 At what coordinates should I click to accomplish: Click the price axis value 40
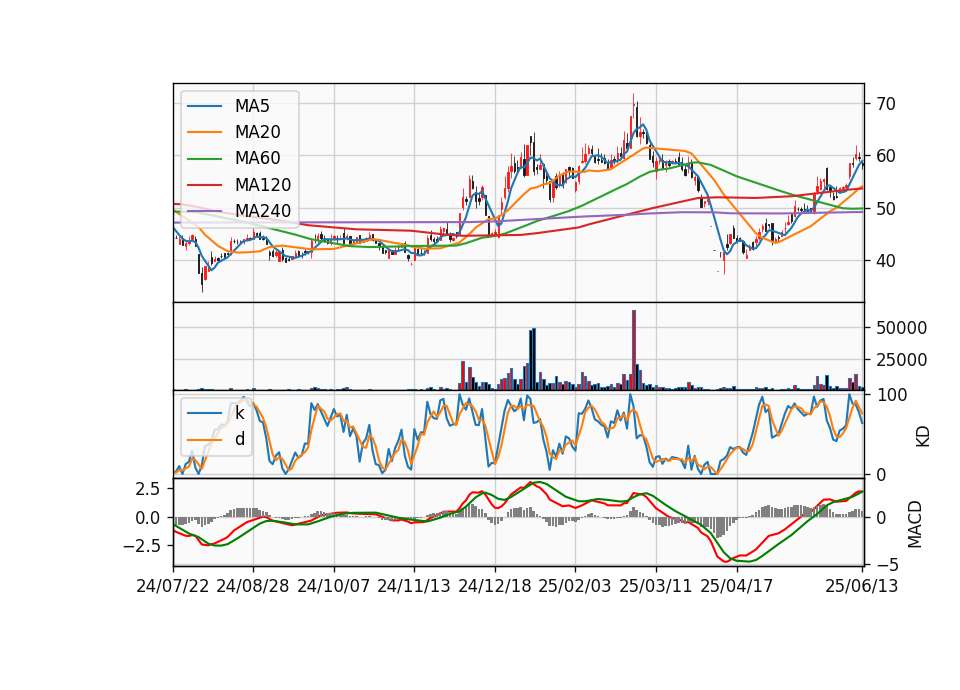tap(886, 261)
